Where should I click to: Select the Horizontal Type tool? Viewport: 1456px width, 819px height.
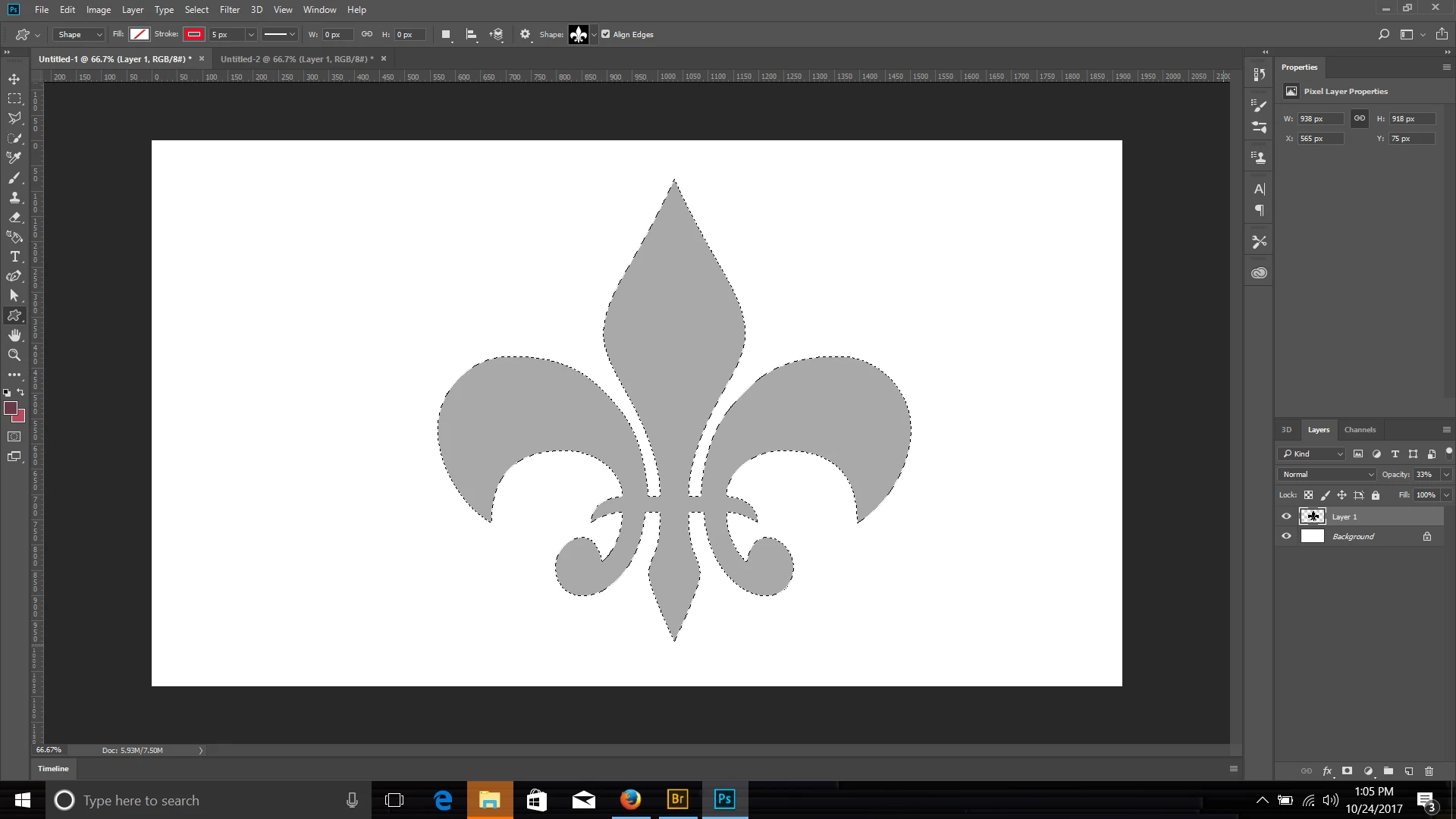14,256
